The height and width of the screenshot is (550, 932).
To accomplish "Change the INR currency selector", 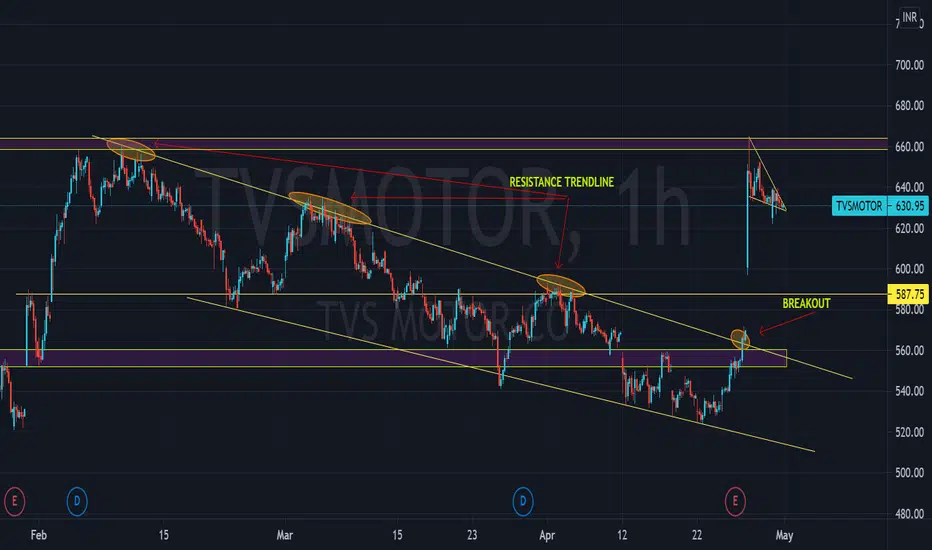I will (909, 17).
